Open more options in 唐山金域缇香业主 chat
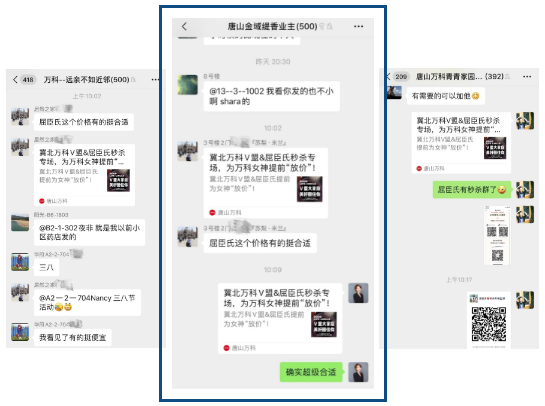545x406 pixels. (358, 26)
